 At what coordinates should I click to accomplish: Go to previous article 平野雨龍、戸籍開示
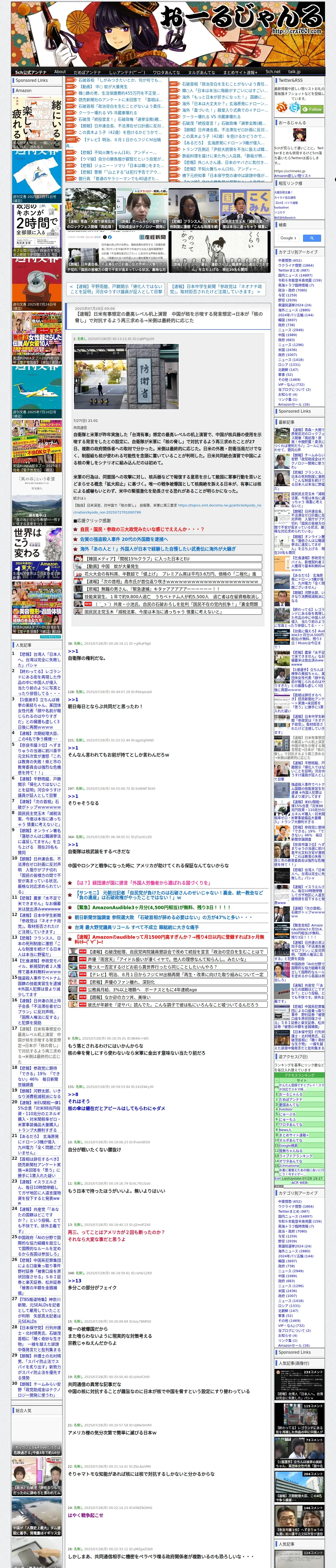coord(116,289)
